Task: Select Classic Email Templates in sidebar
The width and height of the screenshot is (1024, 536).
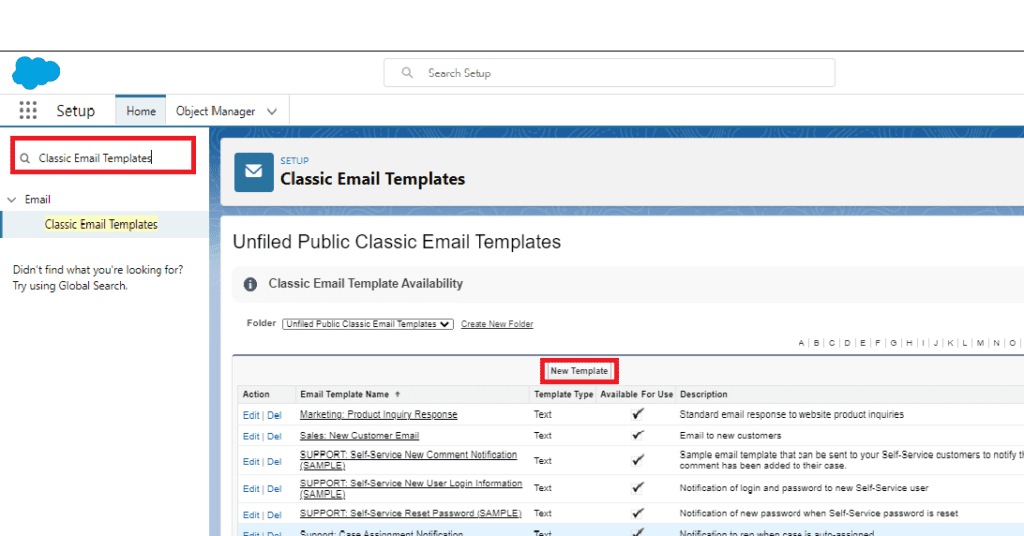Action: pos(101,225)
